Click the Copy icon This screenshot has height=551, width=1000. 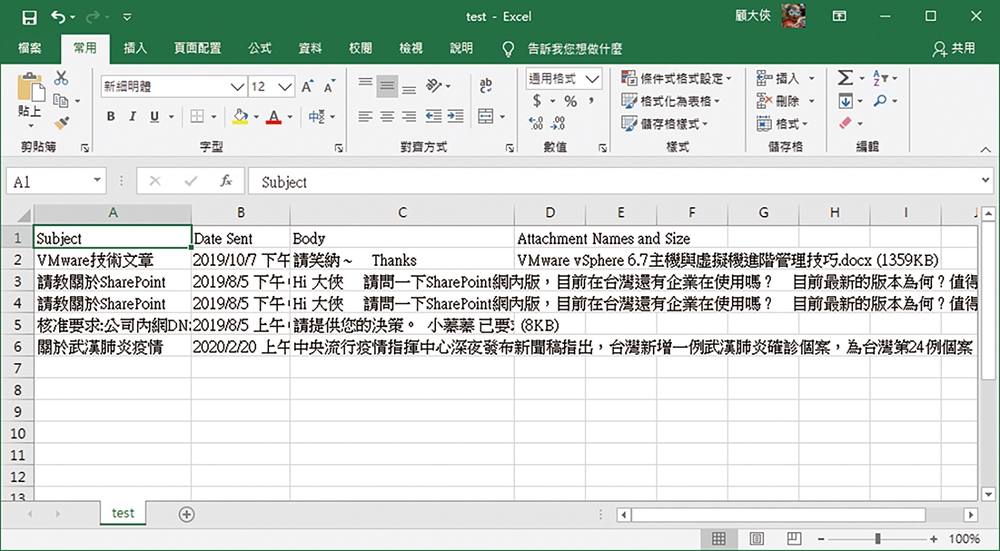tap(61, 100)
